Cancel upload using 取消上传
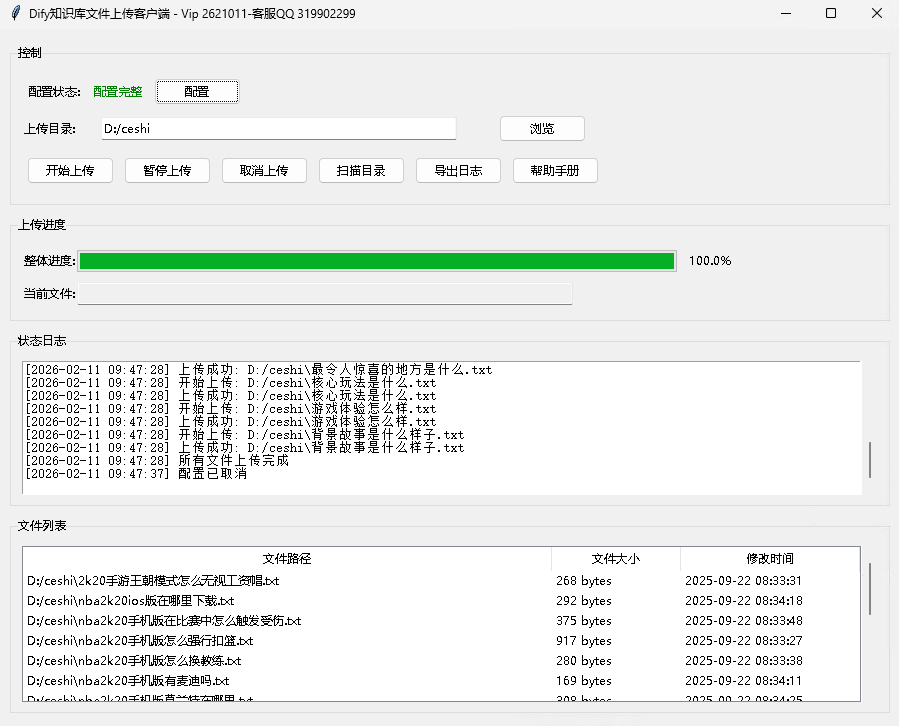This screenshot has height=726, width=899. [263, 170]
